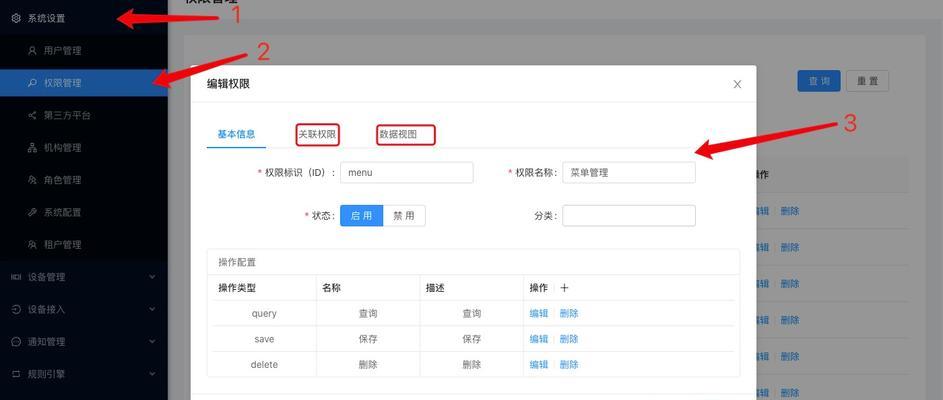Click the blue 查询 button
The width and height of the screenshot is (943, 400).
(x=819, y=81)
